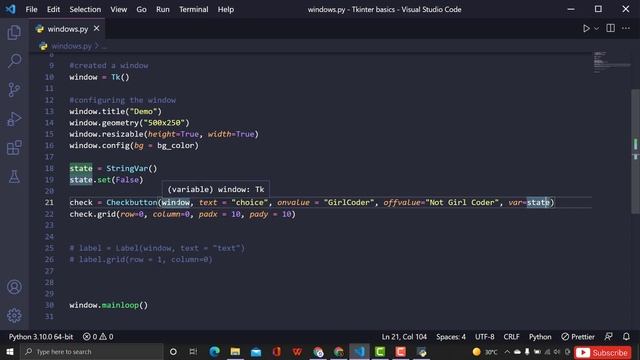Click the mainloop text on line 30
Image resolution: width=640 pixels, height=360 pixels.
120,305
